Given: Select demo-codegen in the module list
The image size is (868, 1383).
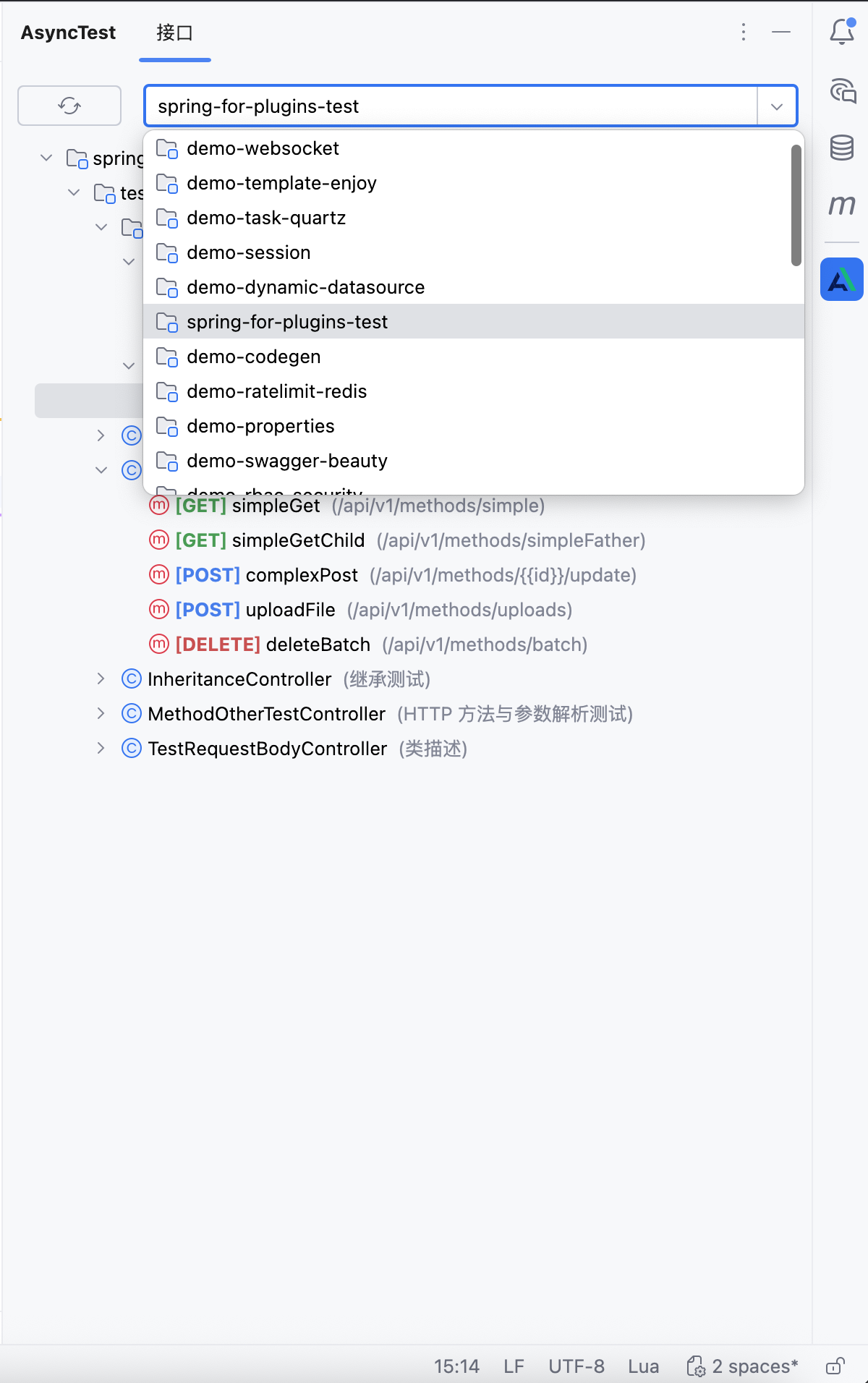Looking at the screenshot, I should pyautogui.click(x=253, y=357).
